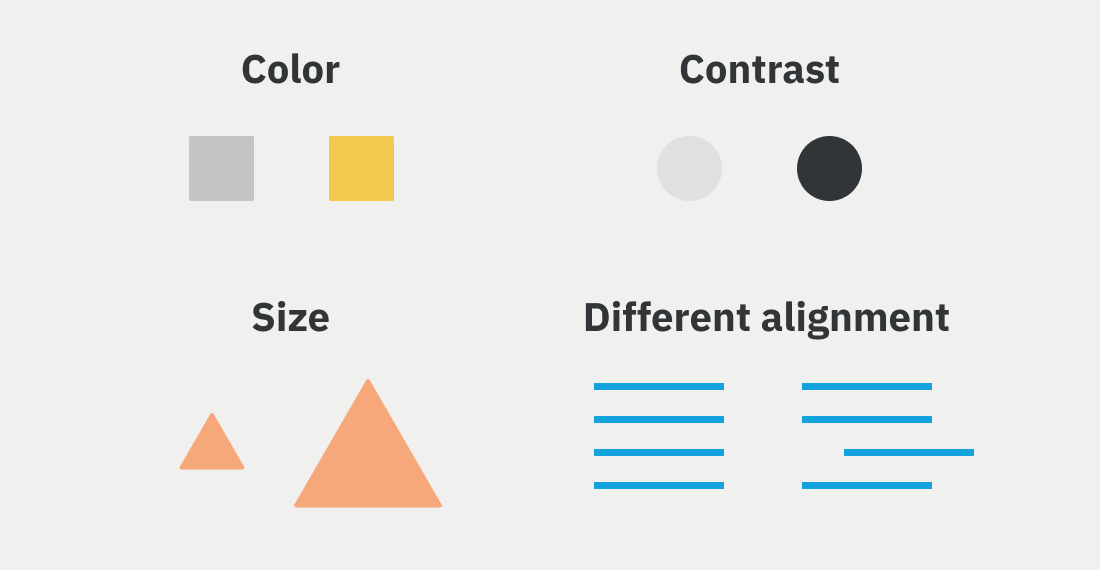
Task: Click the word "alignment" in the heading
Action: click(855, 320)
